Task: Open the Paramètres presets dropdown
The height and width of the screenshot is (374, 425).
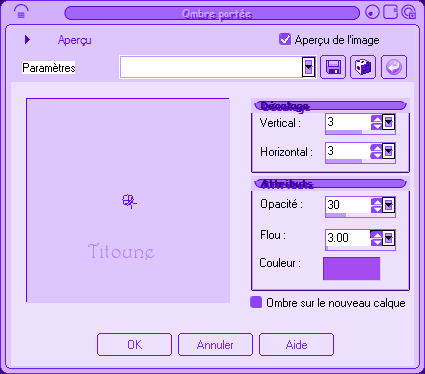Action: click(x=309, y=67)
